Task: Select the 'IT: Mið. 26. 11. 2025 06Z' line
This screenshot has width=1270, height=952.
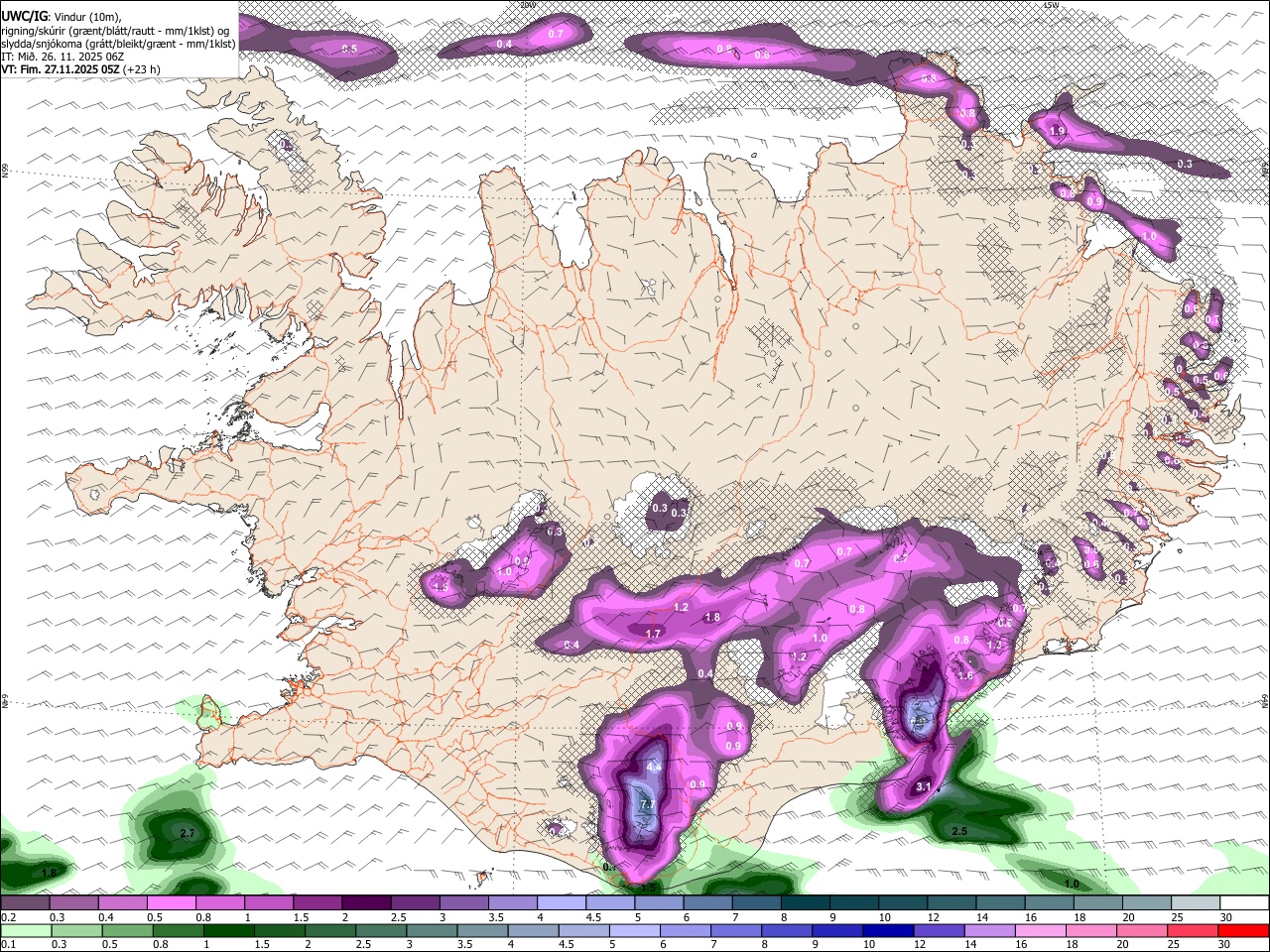Action: click(62, 57)
